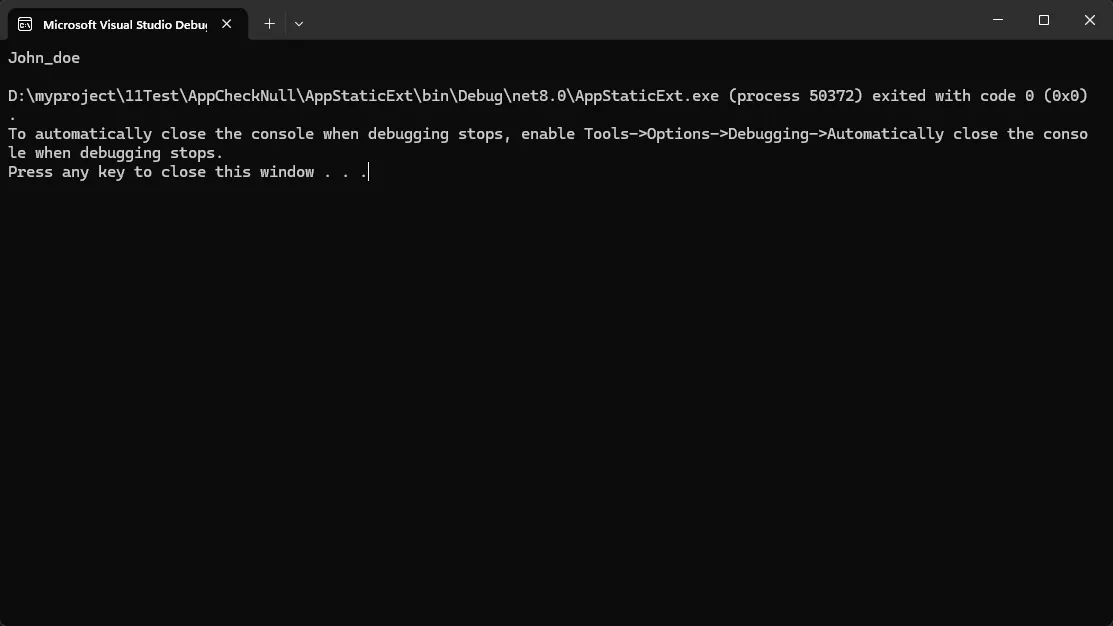Close the terminal window
Image resolution: width=1113 pixels, height=626 pixels.
click(x=1090, y=20)
